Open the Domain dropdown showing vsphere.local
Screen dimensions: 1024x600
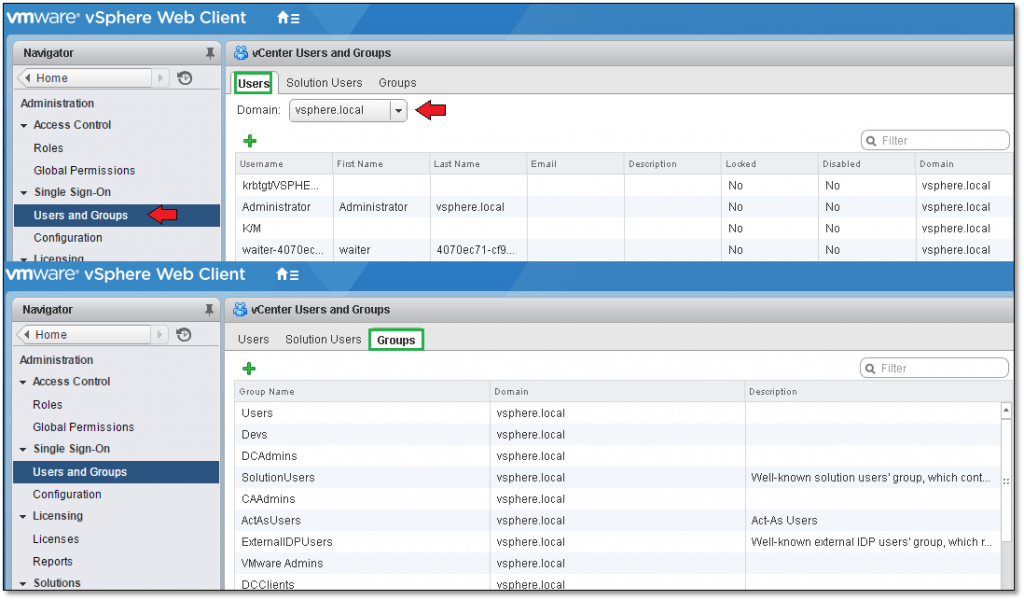pyautogui.click(x=348, y=110)
